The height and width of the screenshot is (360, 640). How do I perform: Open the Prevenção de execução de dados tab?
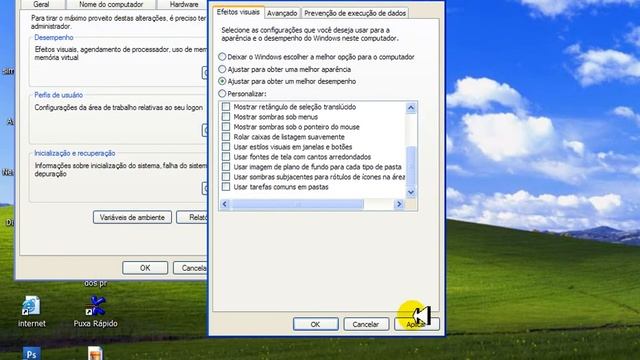pos(355,13)
